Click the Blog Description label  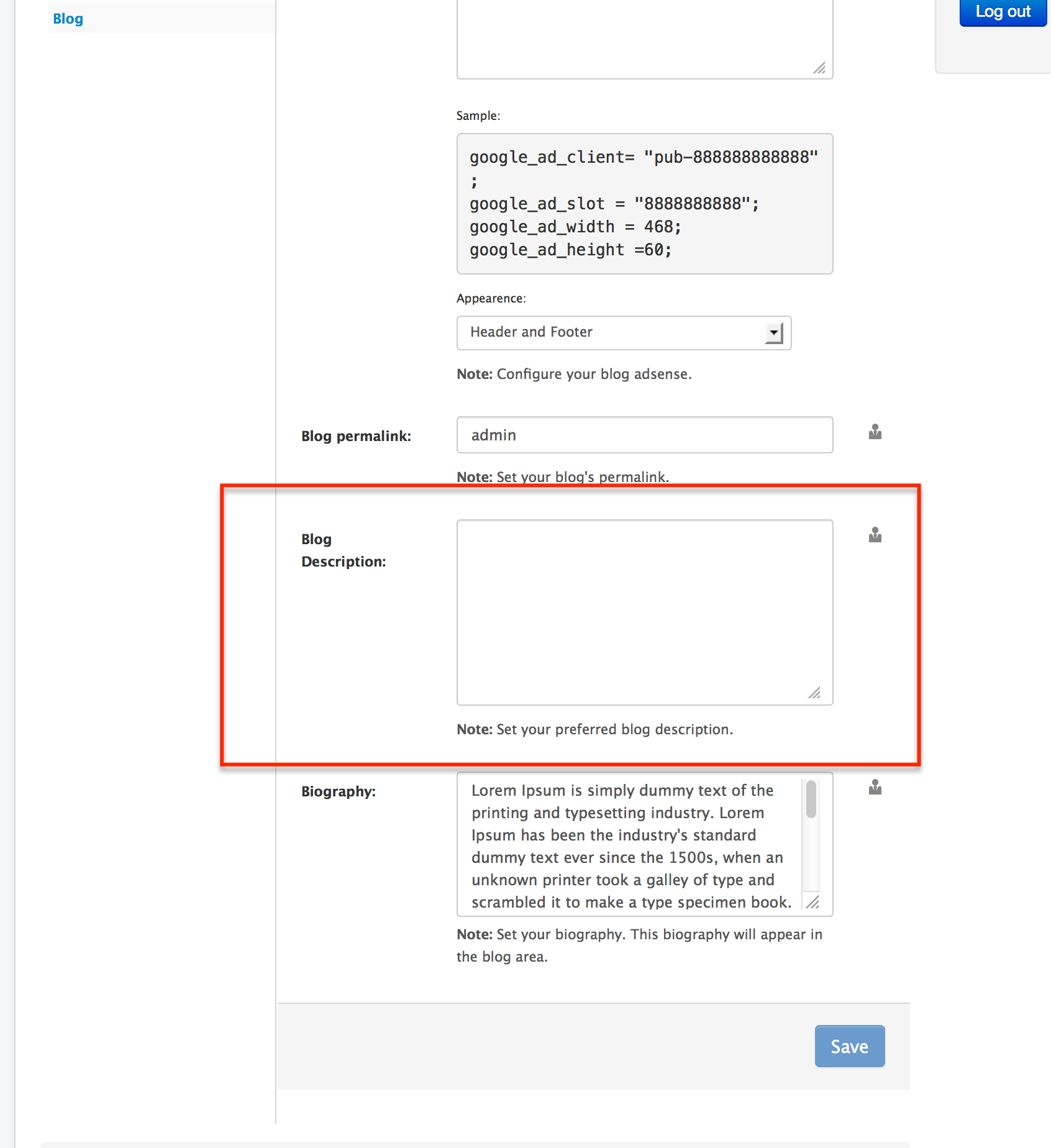pos(343,550)
